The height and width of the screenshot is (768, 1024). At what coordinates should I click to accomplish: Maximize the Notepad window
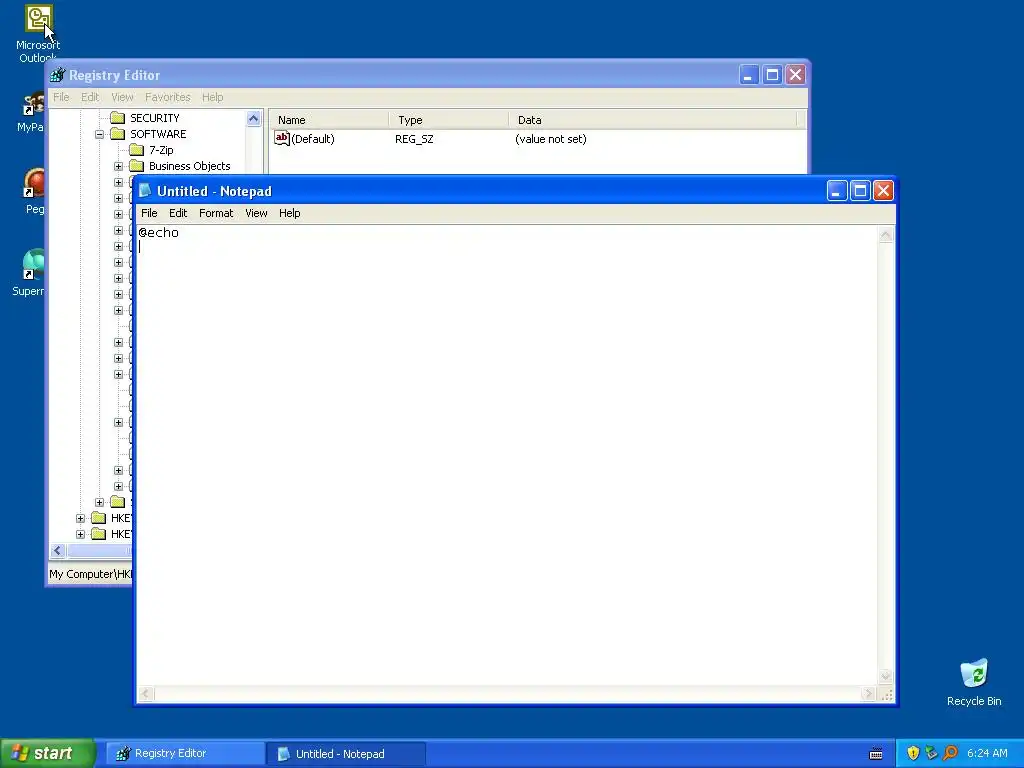(860, 191)
